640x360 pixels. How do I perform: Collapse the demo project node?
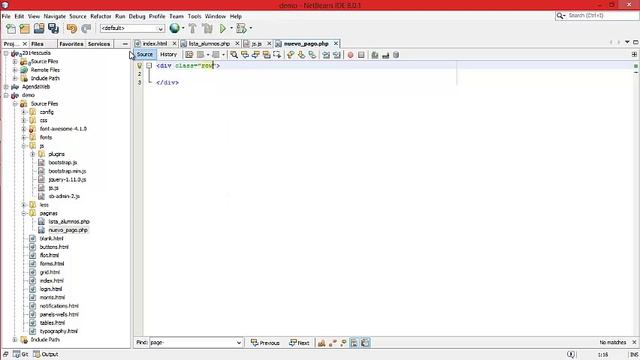coord(6,95)
